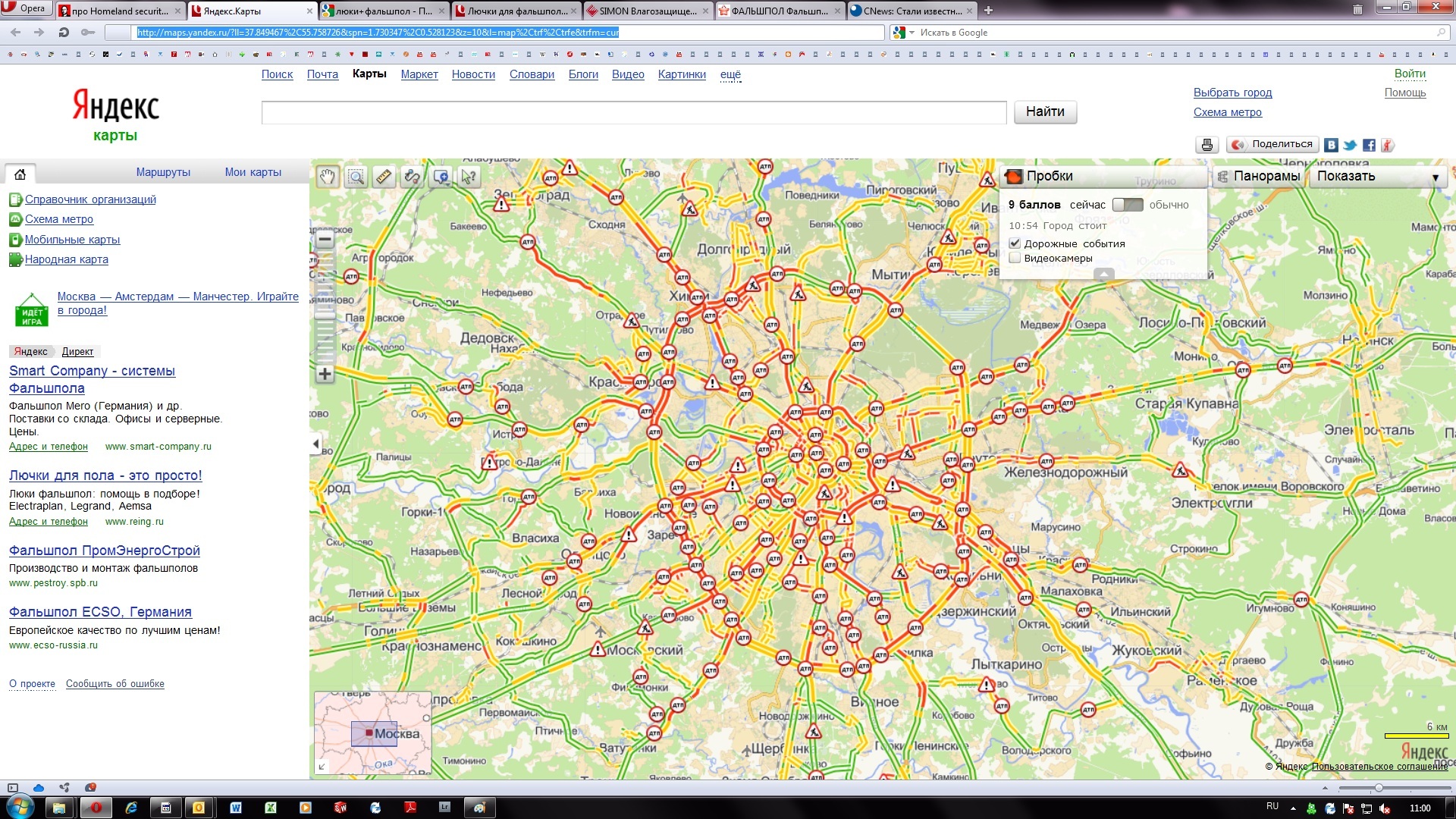Click the Войти login link
The width and height of the screenshot is (1456, 819).
[1410, 74]
